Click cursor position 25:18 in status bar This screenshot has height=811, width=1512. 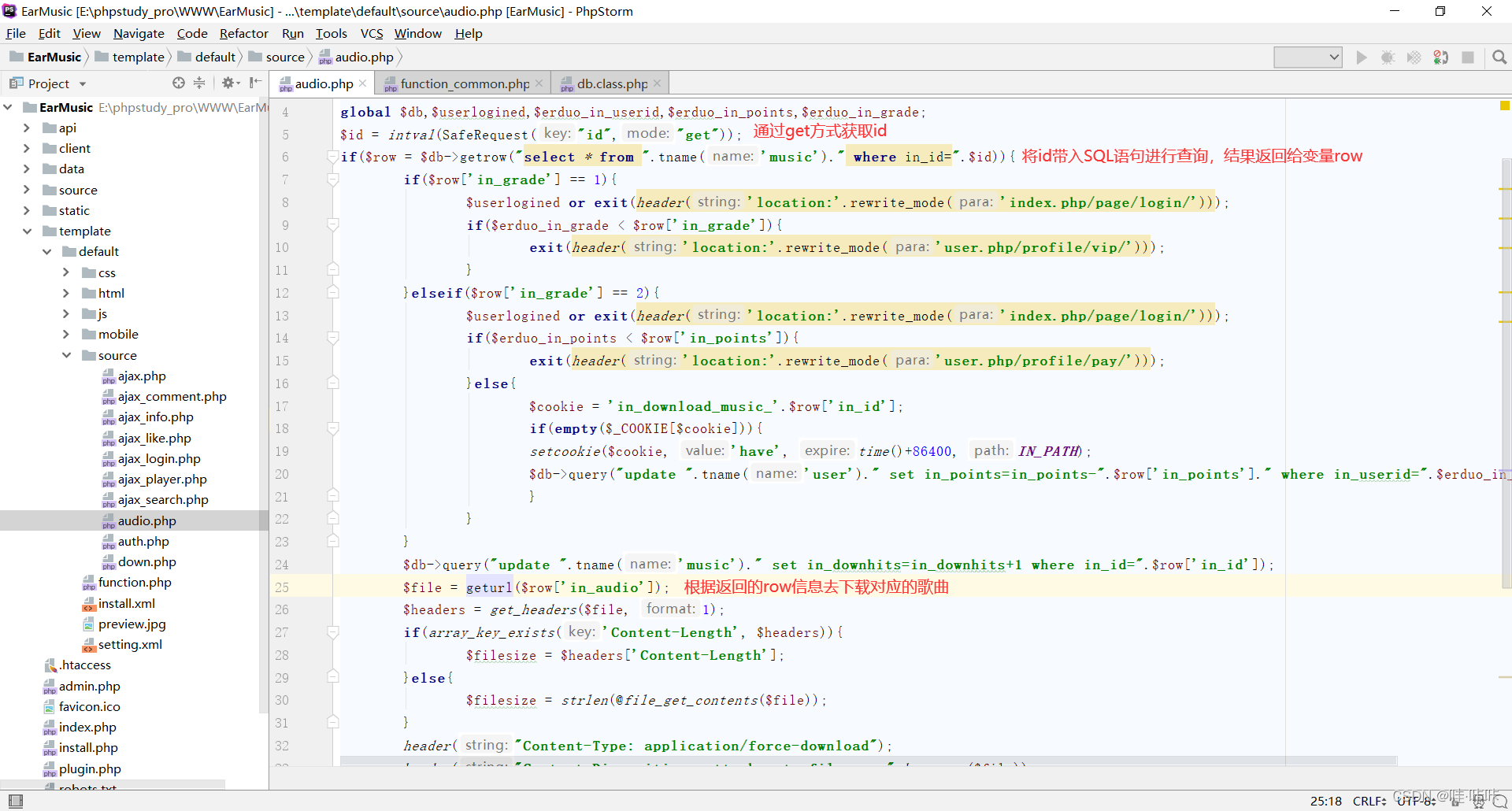1325,801
